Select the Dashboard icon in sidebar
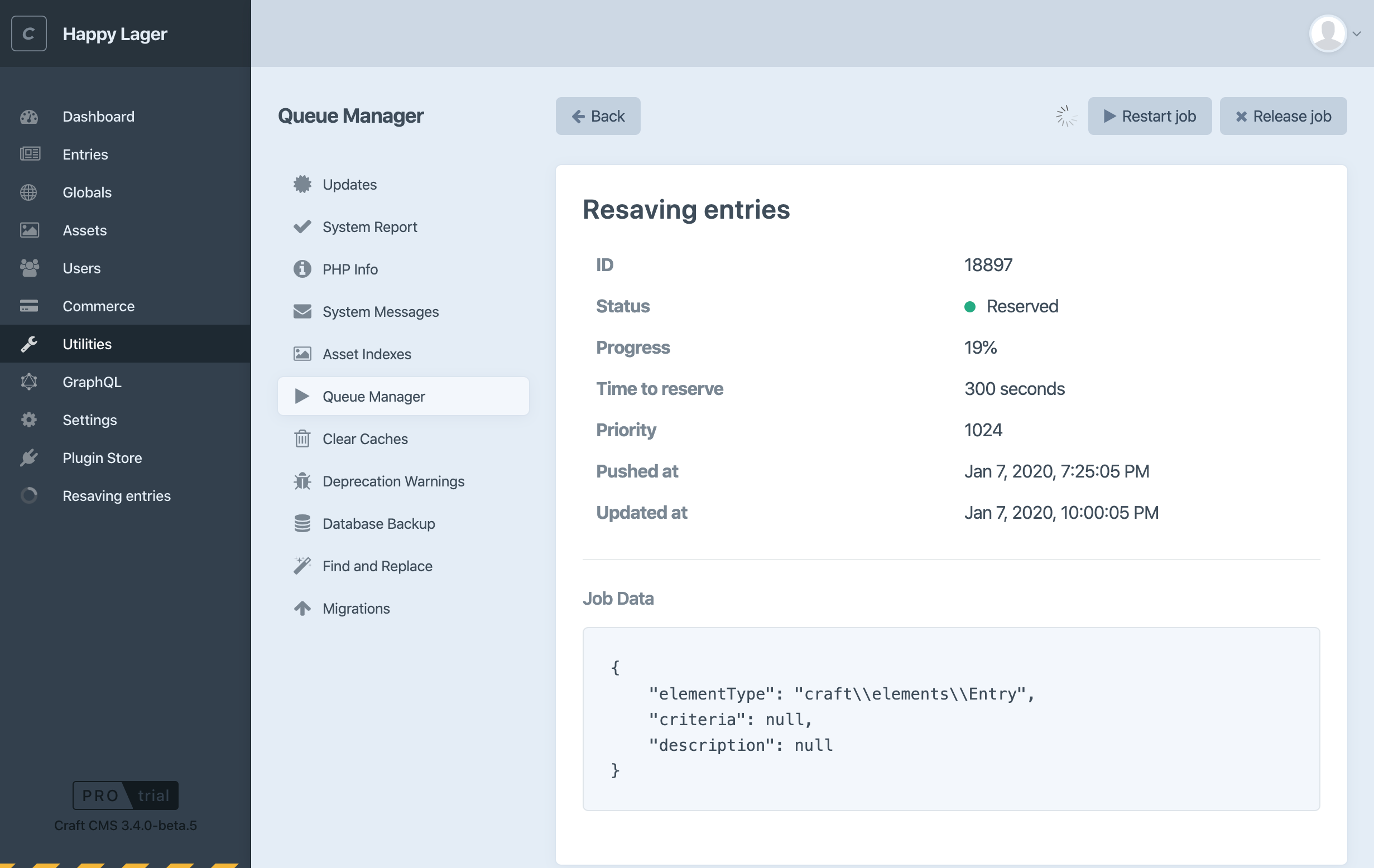Viewport: 1374px width, 868px height. [29, 117]
